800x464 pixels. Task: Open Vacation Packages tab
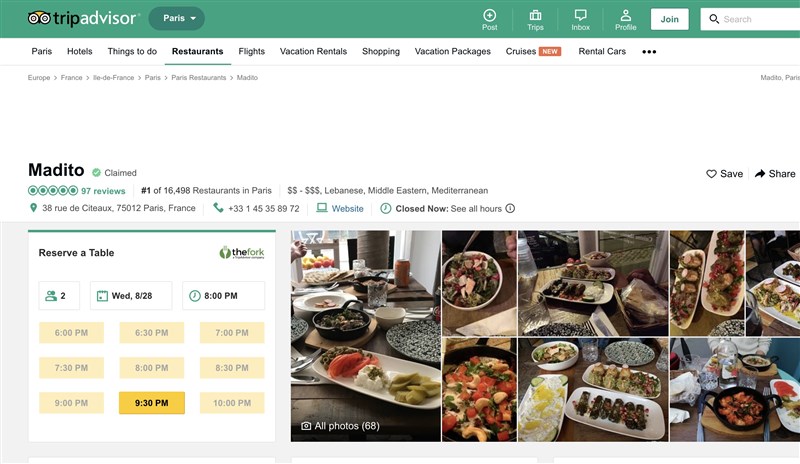[x=453, y=52]
